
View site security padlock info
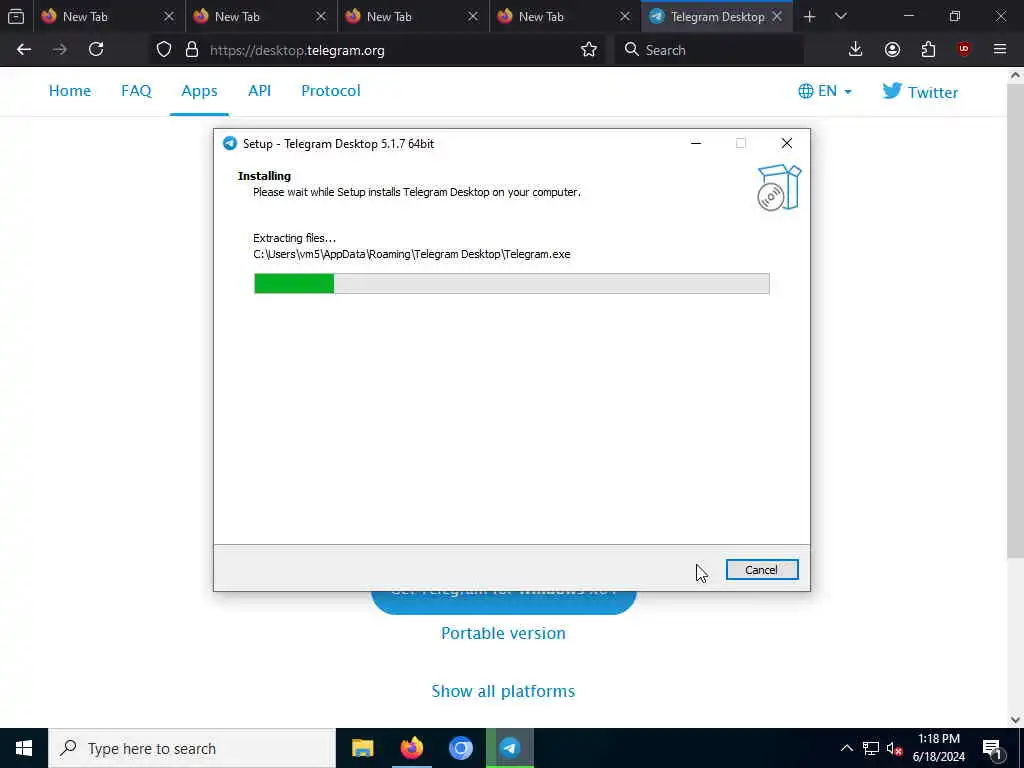pyautogui.click(x=191, y=50)
